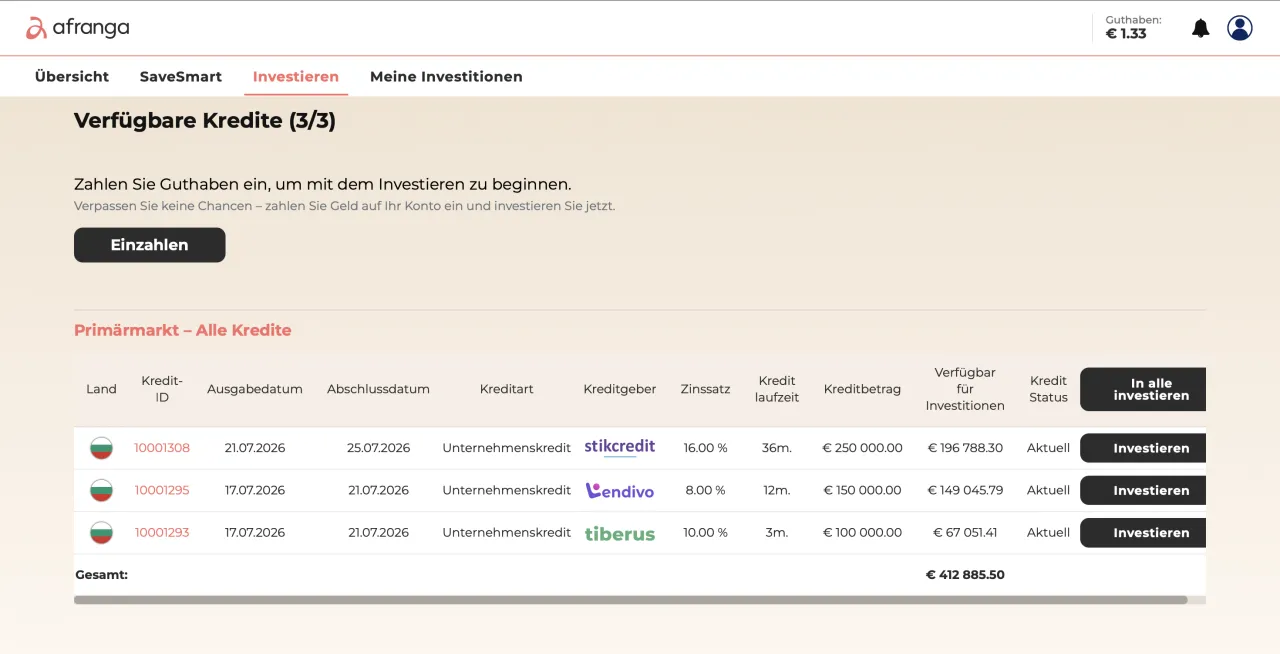Click Verfügbare Kredite (3/3) heading
The width and height of the screenshot is (1280, 654).
205,121
